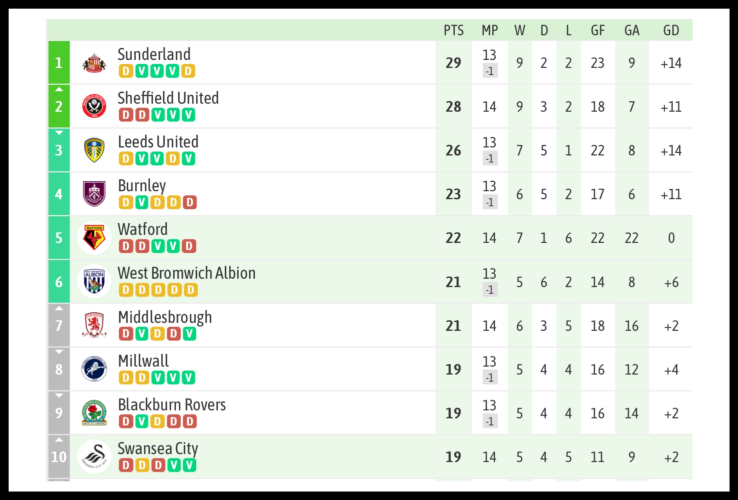
Task: Sort table by GD column header
Action: pyautogui.click(x=670, y=30)
